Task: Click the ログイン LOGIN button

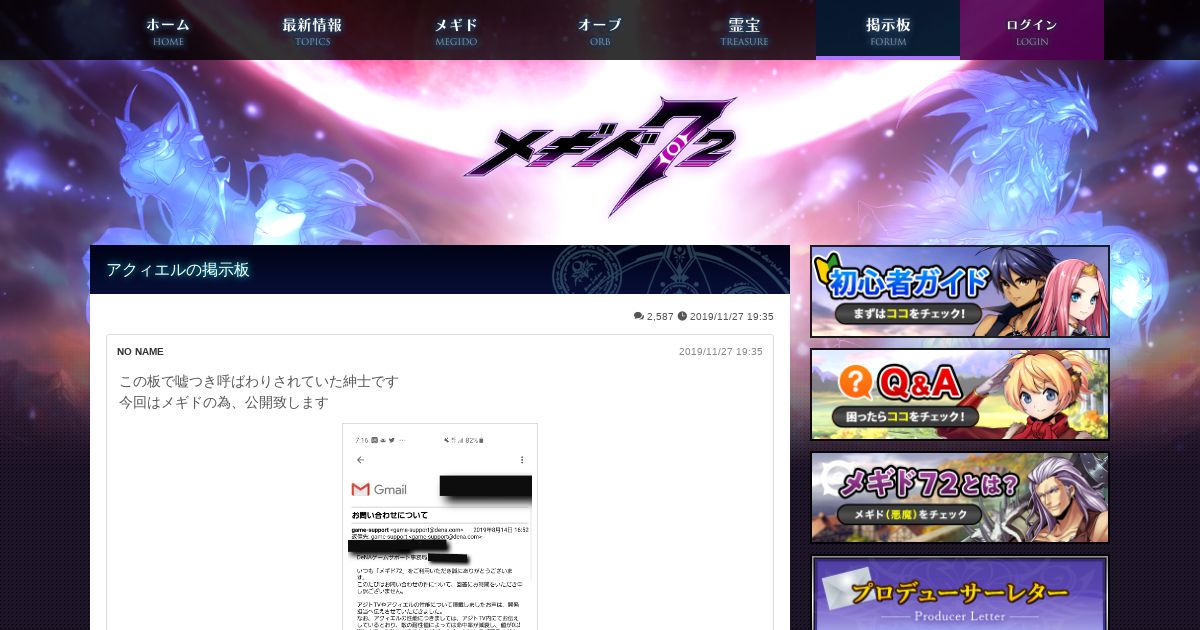Action: [1032, 30]
